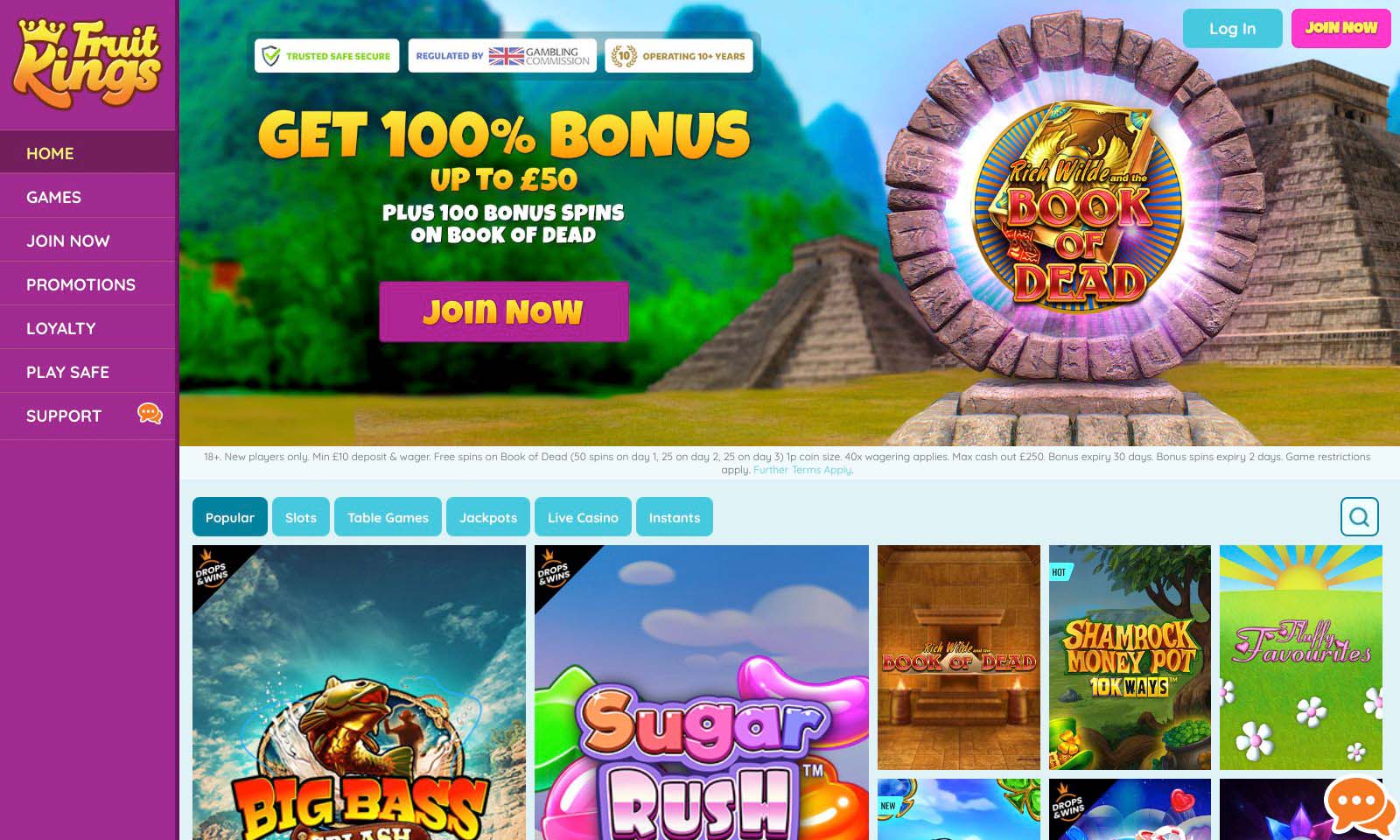The image size is (1400, 840).
Task: Click the Trusted Safe Secure badge
Action: (327, 56)
